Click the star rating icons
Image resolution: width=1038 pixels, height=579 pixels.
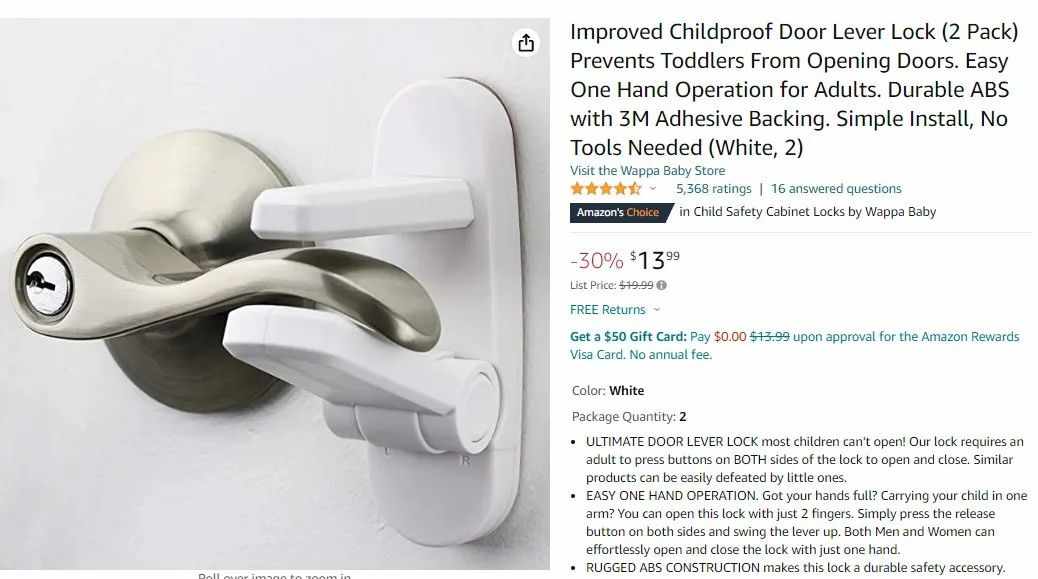click(606, 189)
